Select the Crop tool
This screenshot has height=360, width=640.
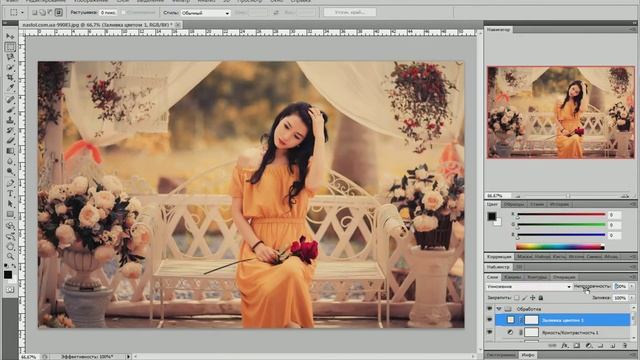click(x=10, y=78)
